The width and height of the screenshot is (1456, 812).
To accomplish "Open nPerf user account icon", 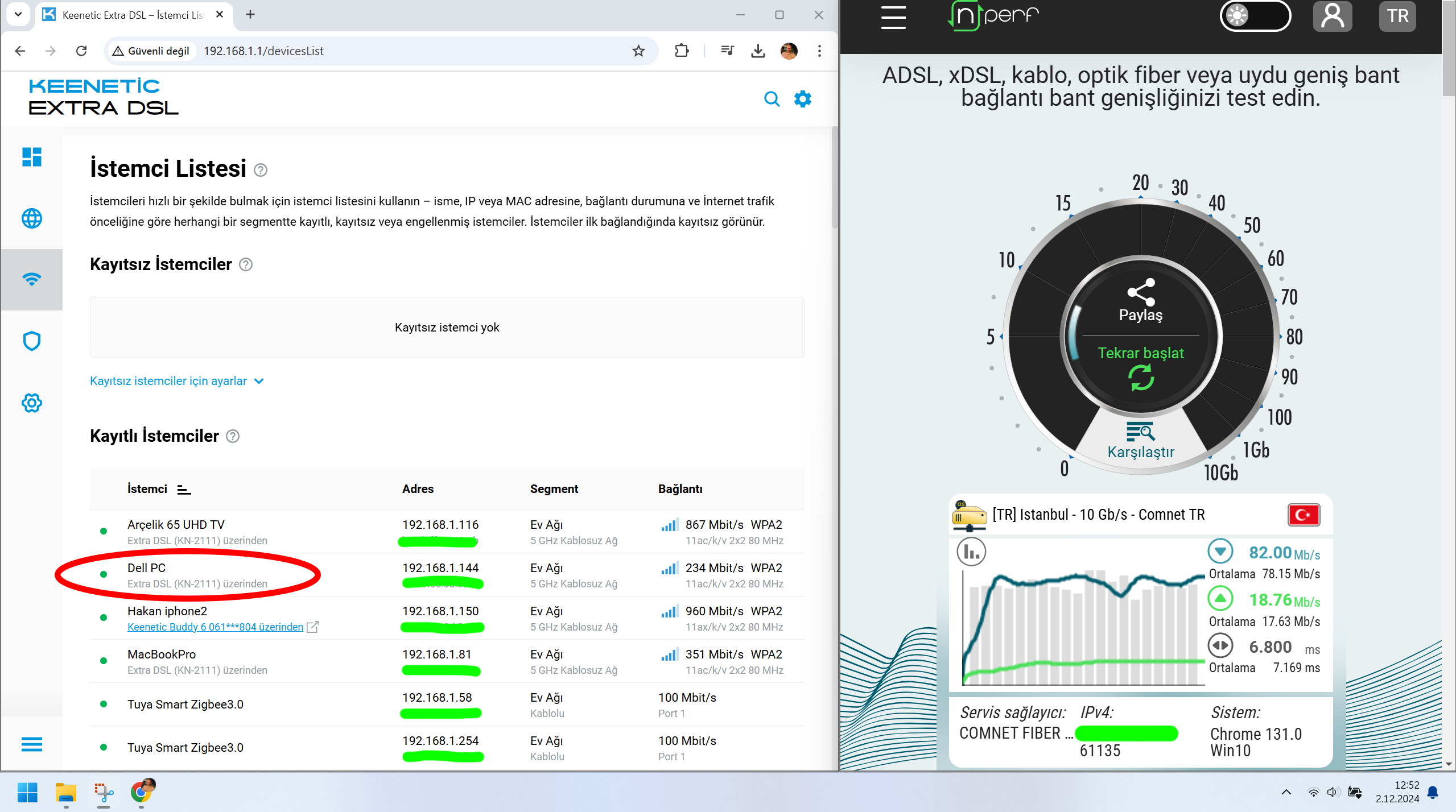I will (x=1333, y=16).
